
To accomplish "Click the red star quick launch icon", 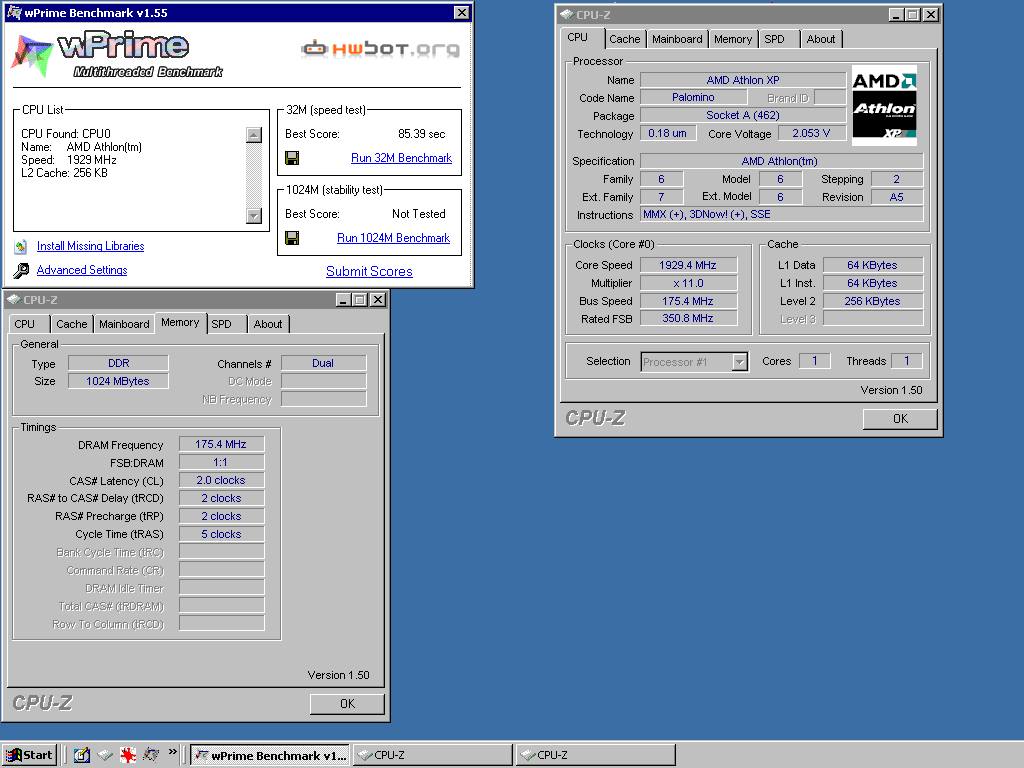I will point(128,755).
